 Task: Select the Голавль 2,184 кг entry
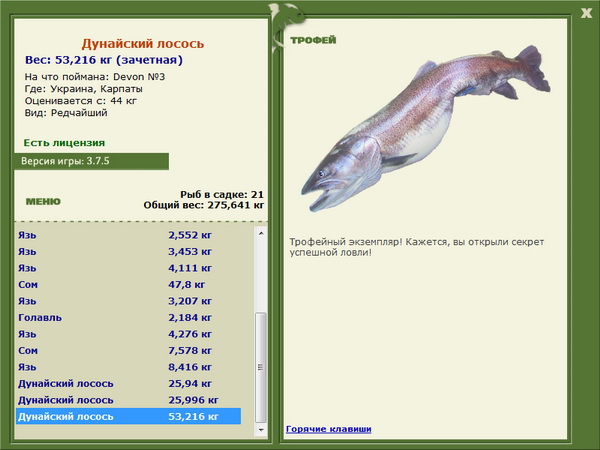(129, 318)
